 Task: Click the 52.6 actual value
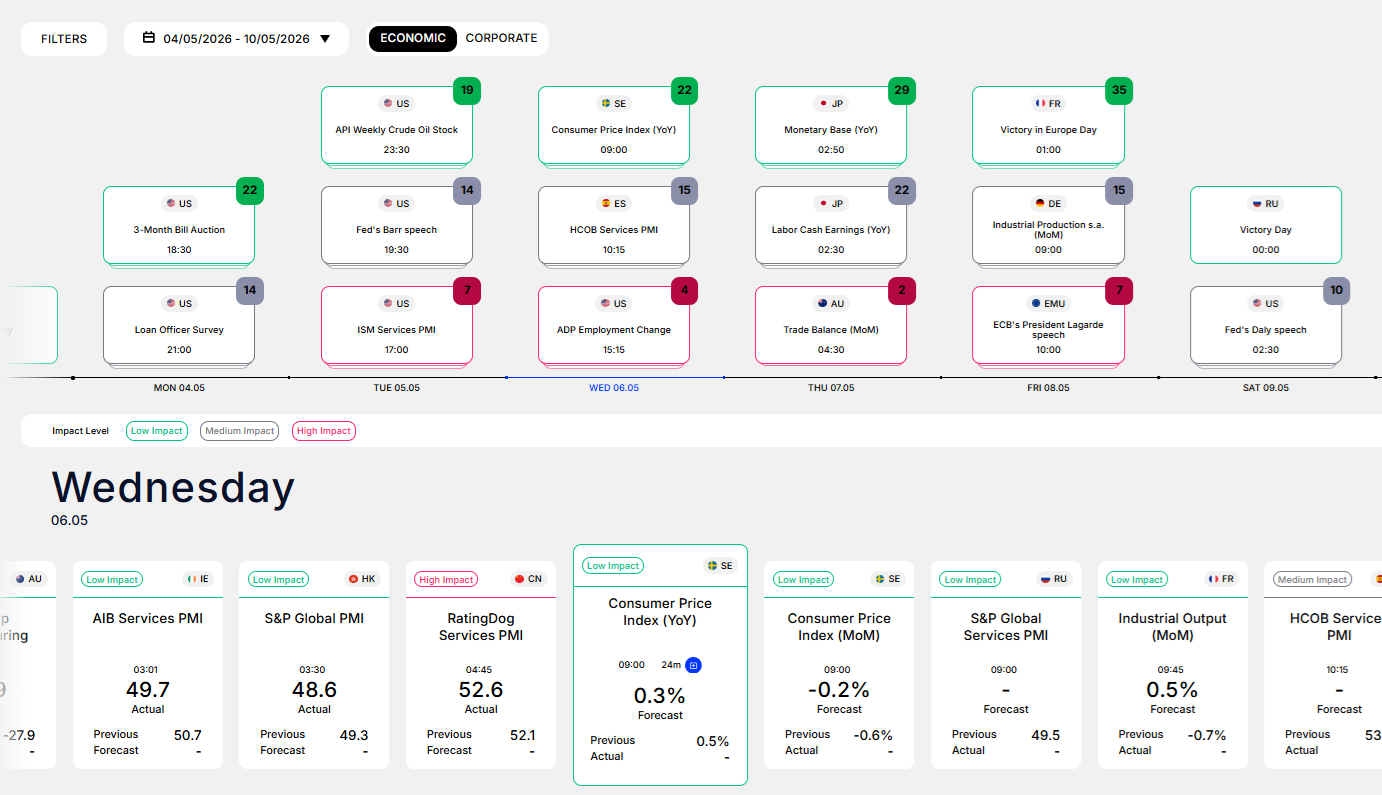coord(481,690)
